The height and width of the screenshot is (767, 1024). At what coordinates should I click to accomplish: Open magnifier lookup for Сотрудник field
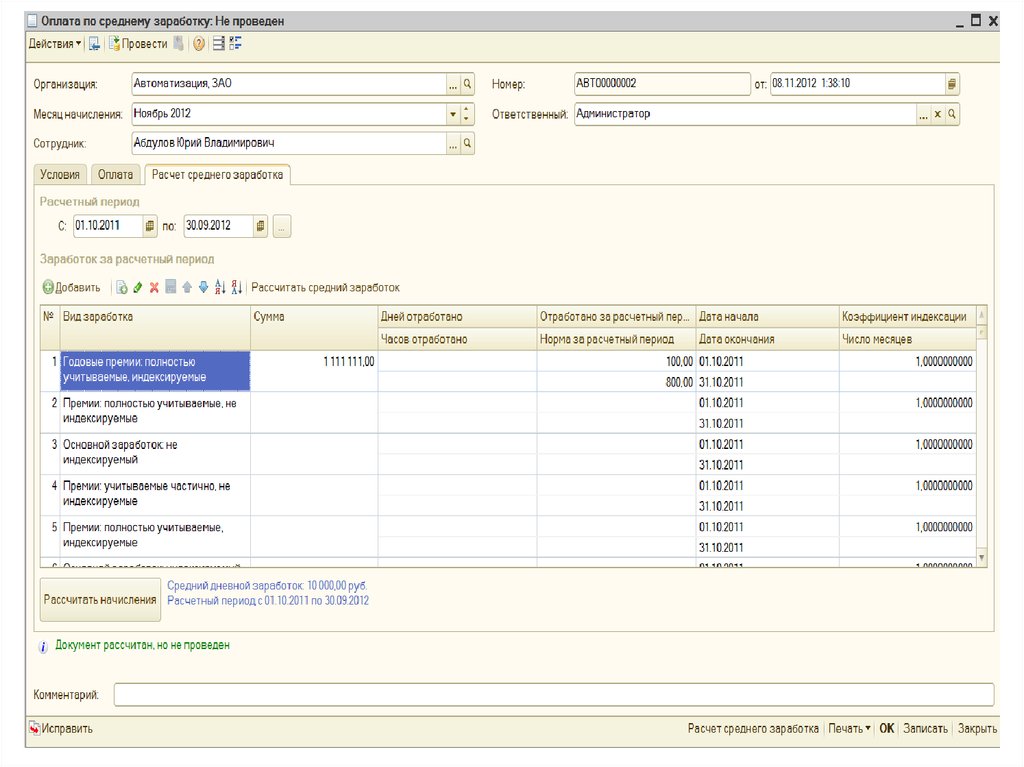click(467, 144)
